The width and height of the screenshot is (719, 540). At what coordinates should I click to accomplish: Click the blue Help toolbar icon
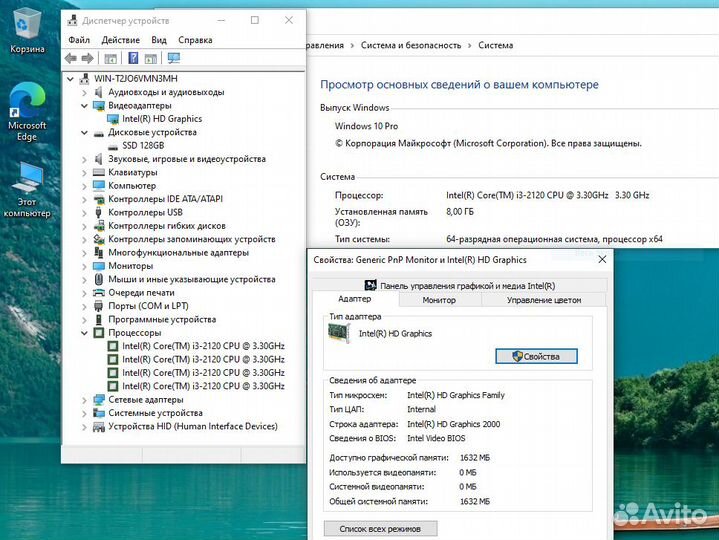pos(133,58)
